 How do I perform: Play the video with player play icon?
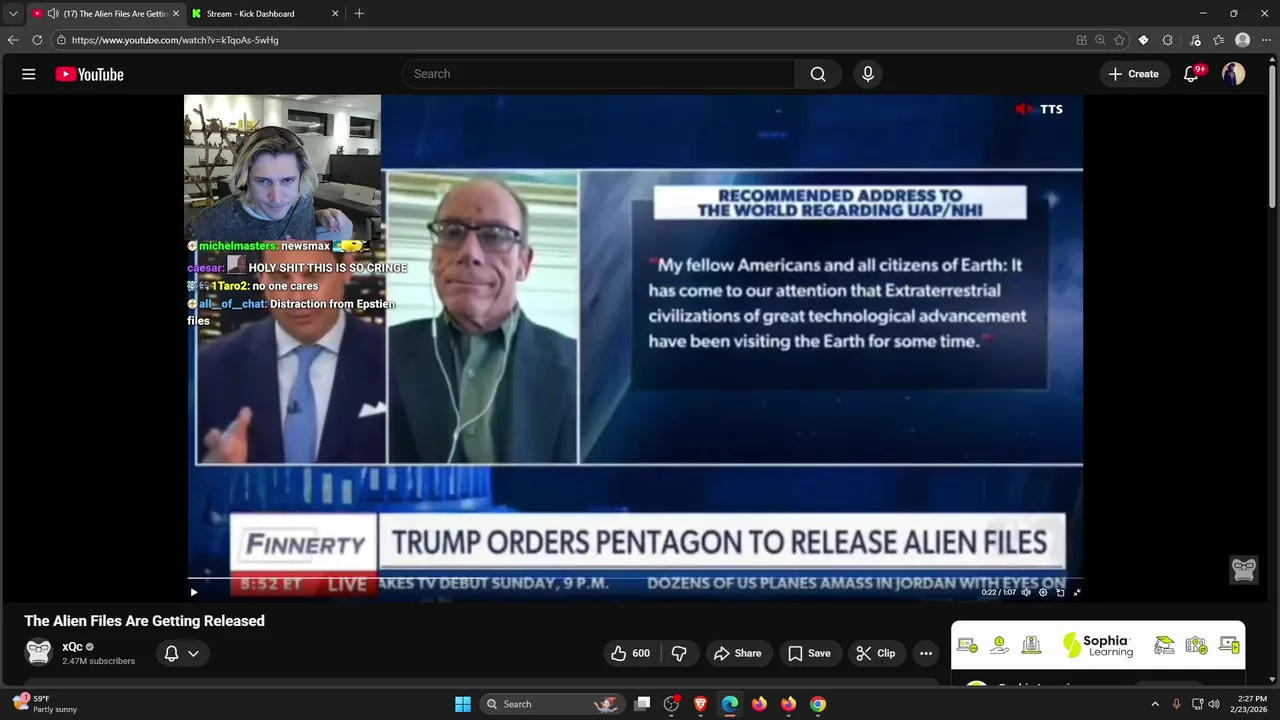click(194, 592)
